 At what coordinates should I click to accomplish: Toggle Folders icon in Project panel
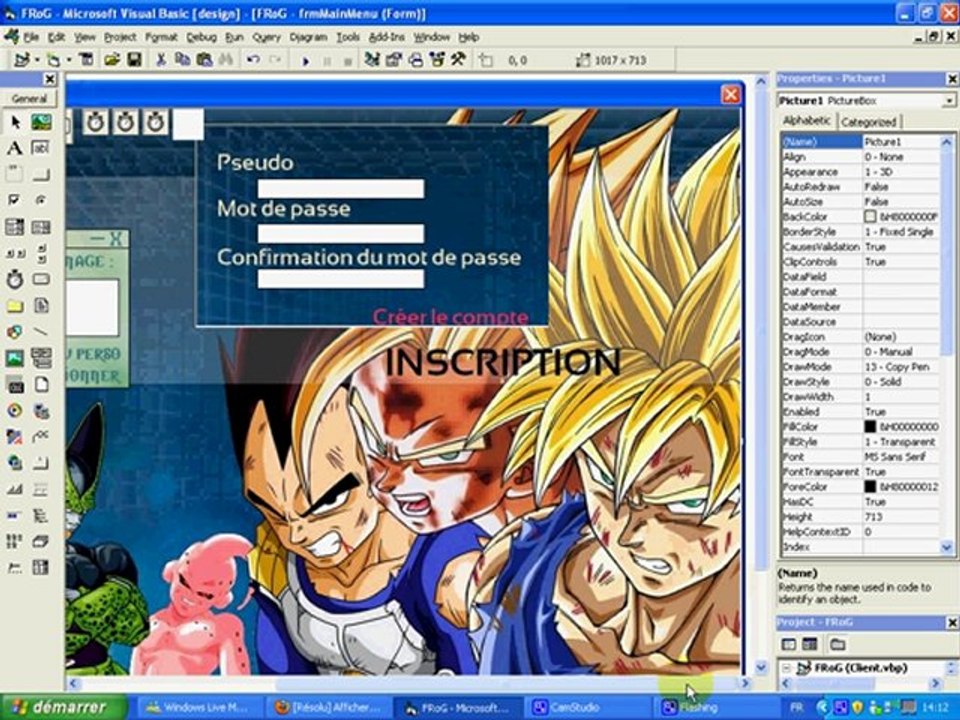838,644
